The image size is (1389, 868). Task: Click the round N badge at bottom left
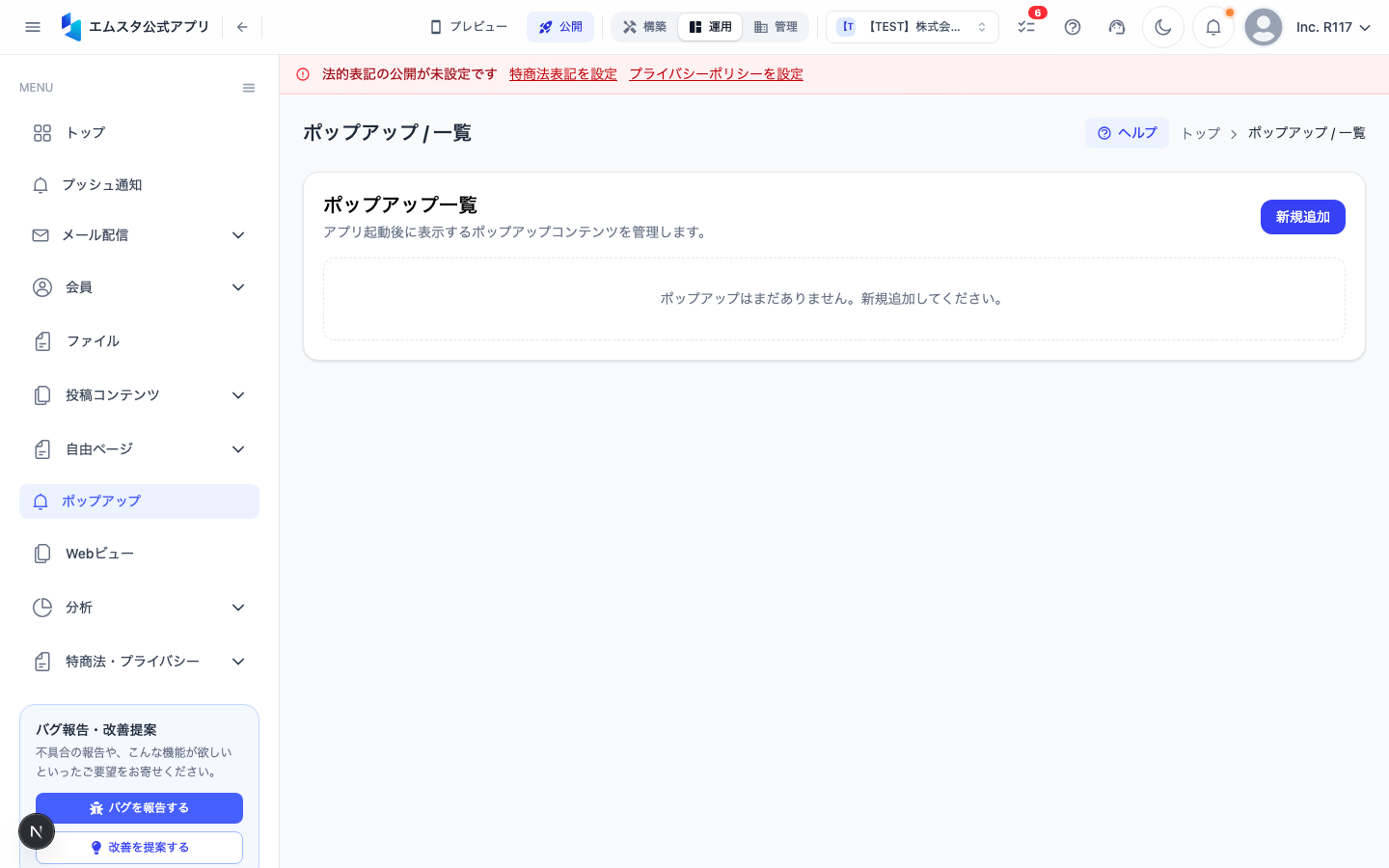(x=37, y=831)
